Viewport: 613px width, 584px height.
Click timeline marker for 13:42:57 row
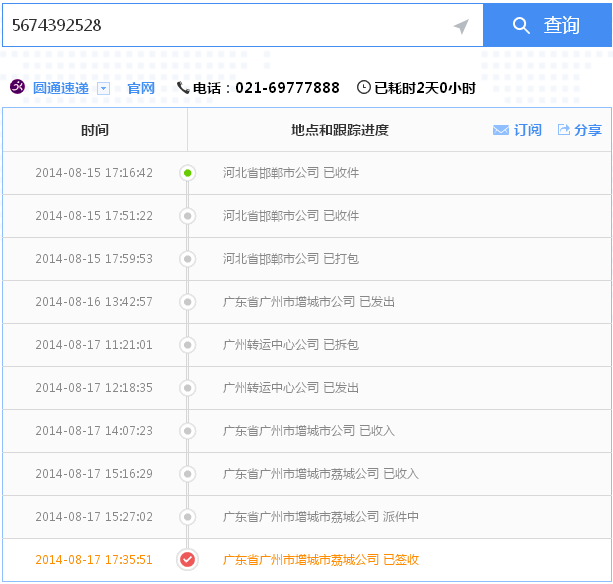(188, 302)
